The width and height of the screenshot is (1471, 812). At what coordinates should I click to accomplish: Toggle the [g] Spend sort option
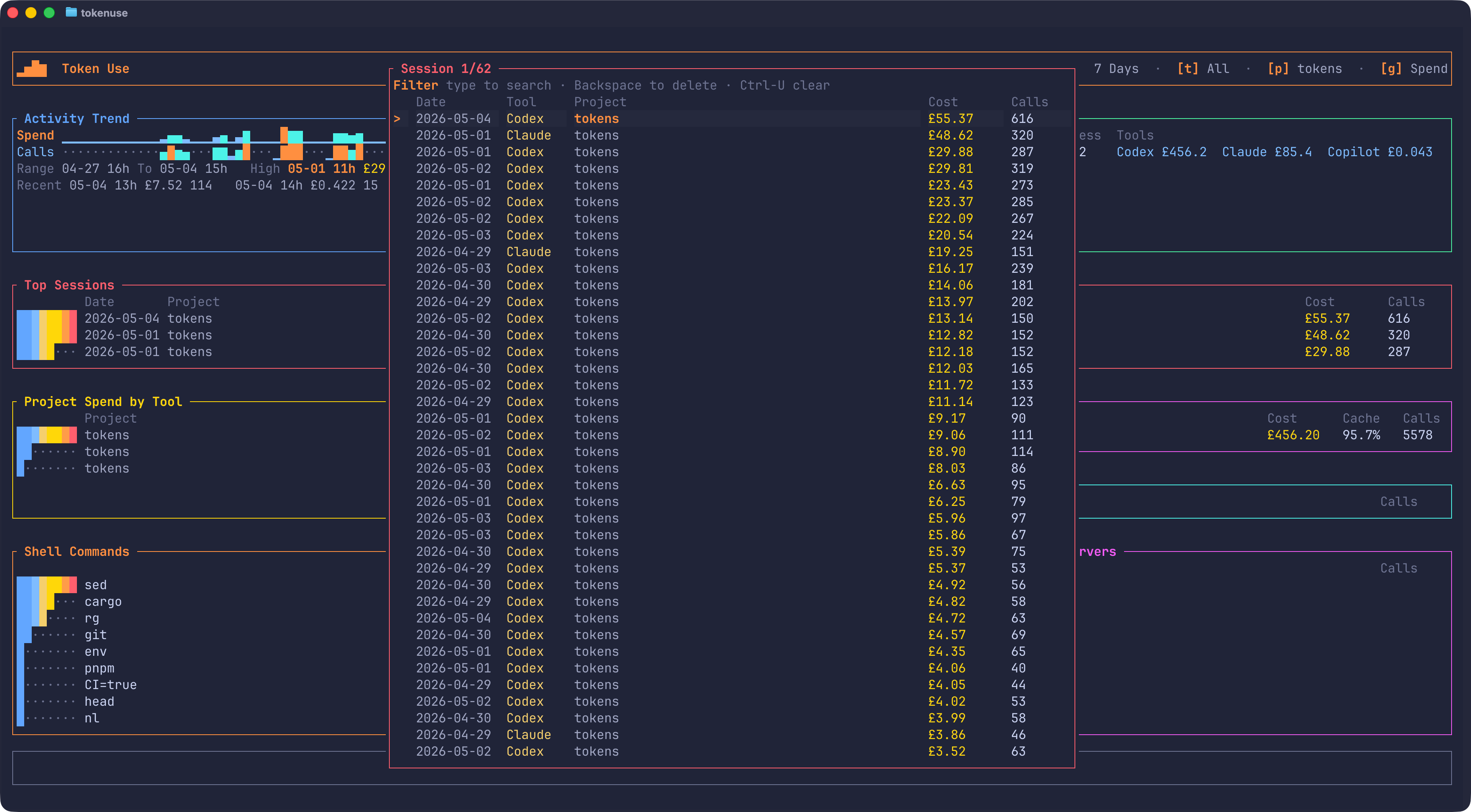tap(1414, 69)
